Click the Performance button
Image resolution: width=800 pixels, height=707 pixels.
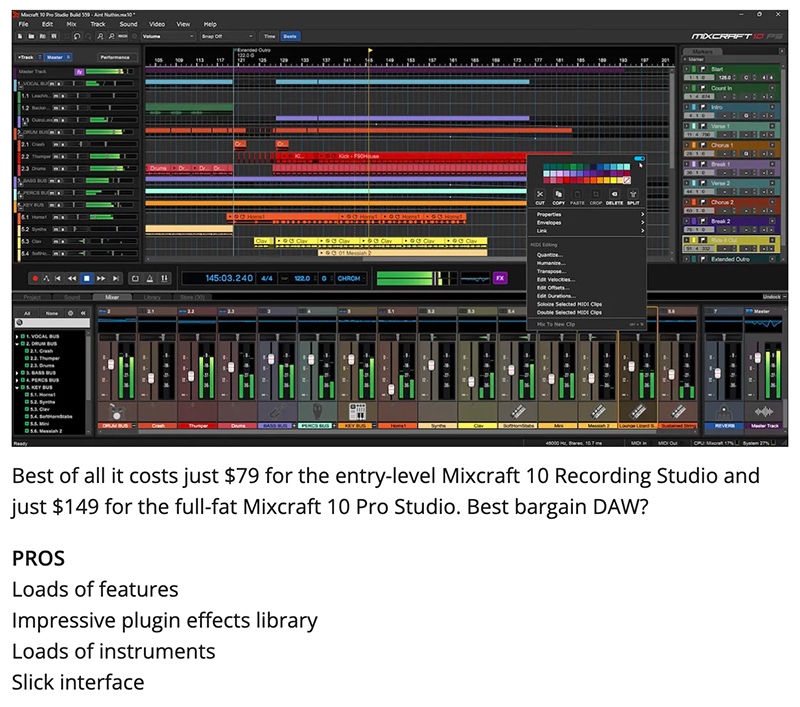115,57
